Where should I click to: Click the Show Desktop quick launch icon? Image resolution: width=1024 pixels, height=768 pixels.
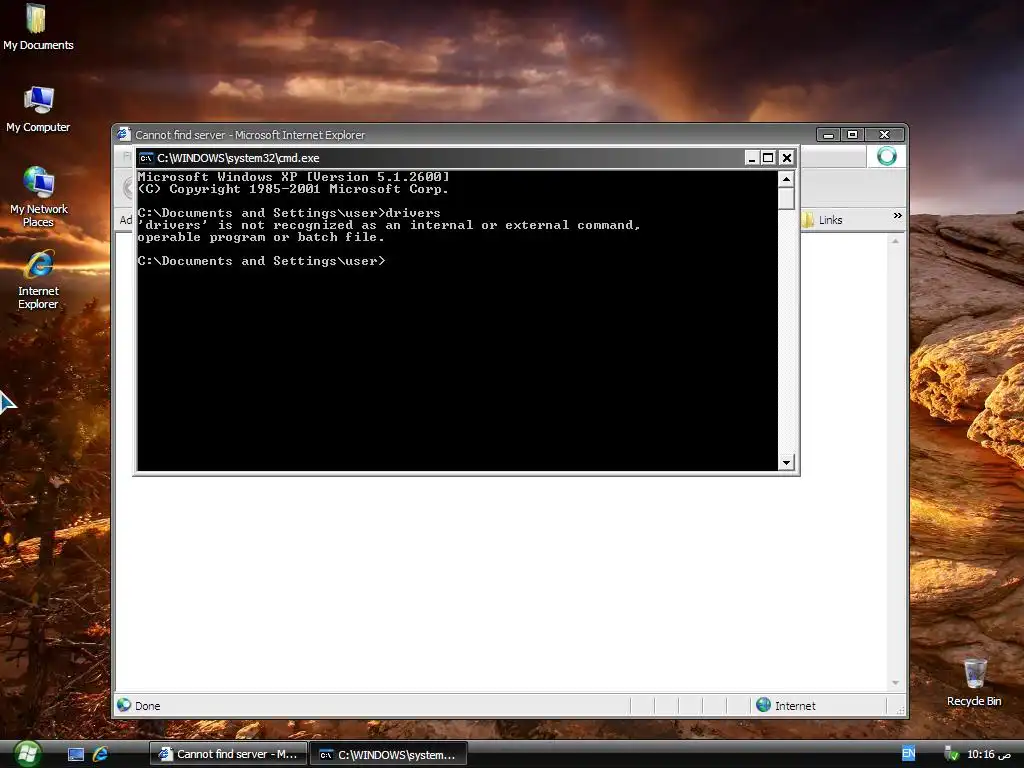76,754
